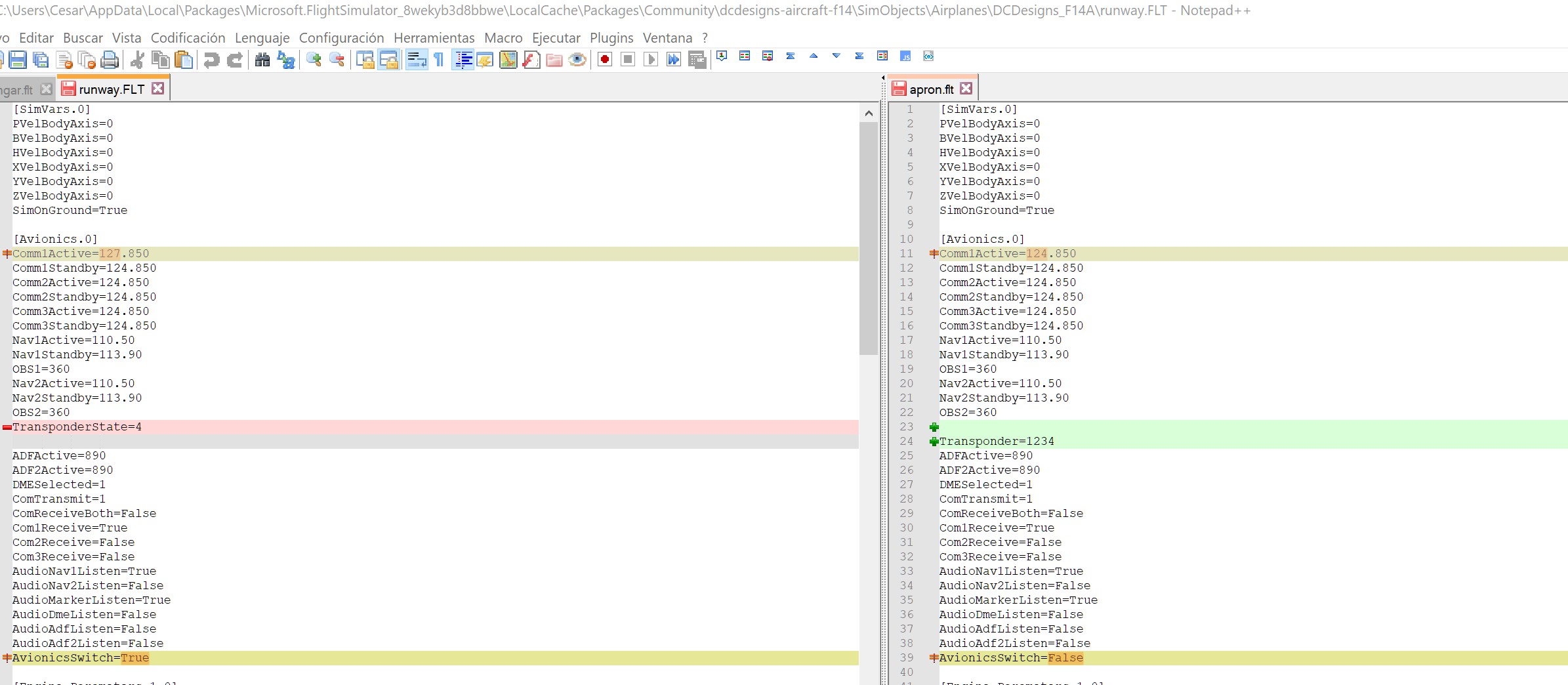Go to previous difference arrow
The image size is (1568, 685).
click(x=814, y=56)
